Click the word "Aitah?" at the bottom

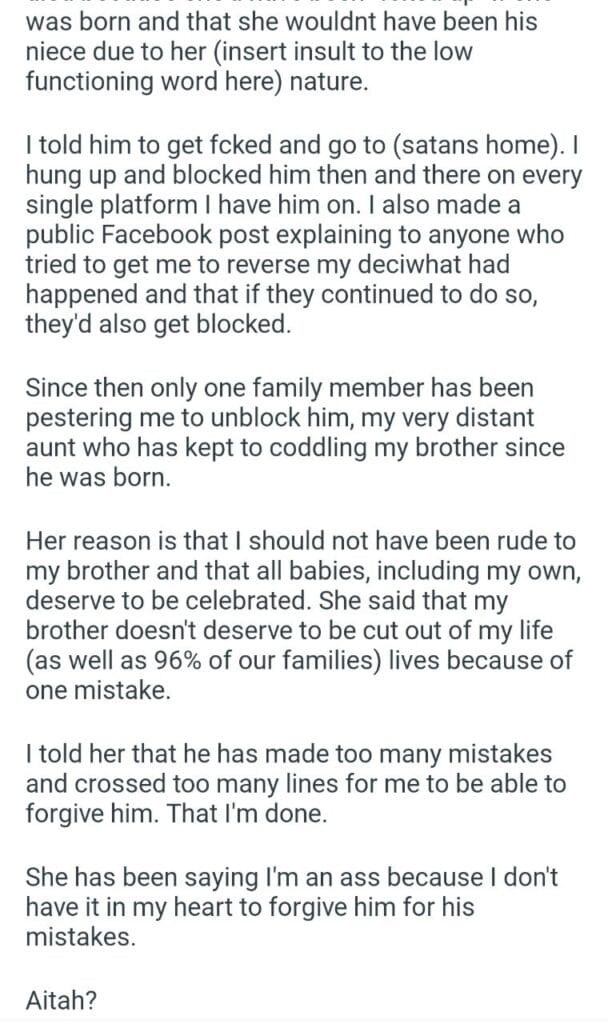point(55,997)
